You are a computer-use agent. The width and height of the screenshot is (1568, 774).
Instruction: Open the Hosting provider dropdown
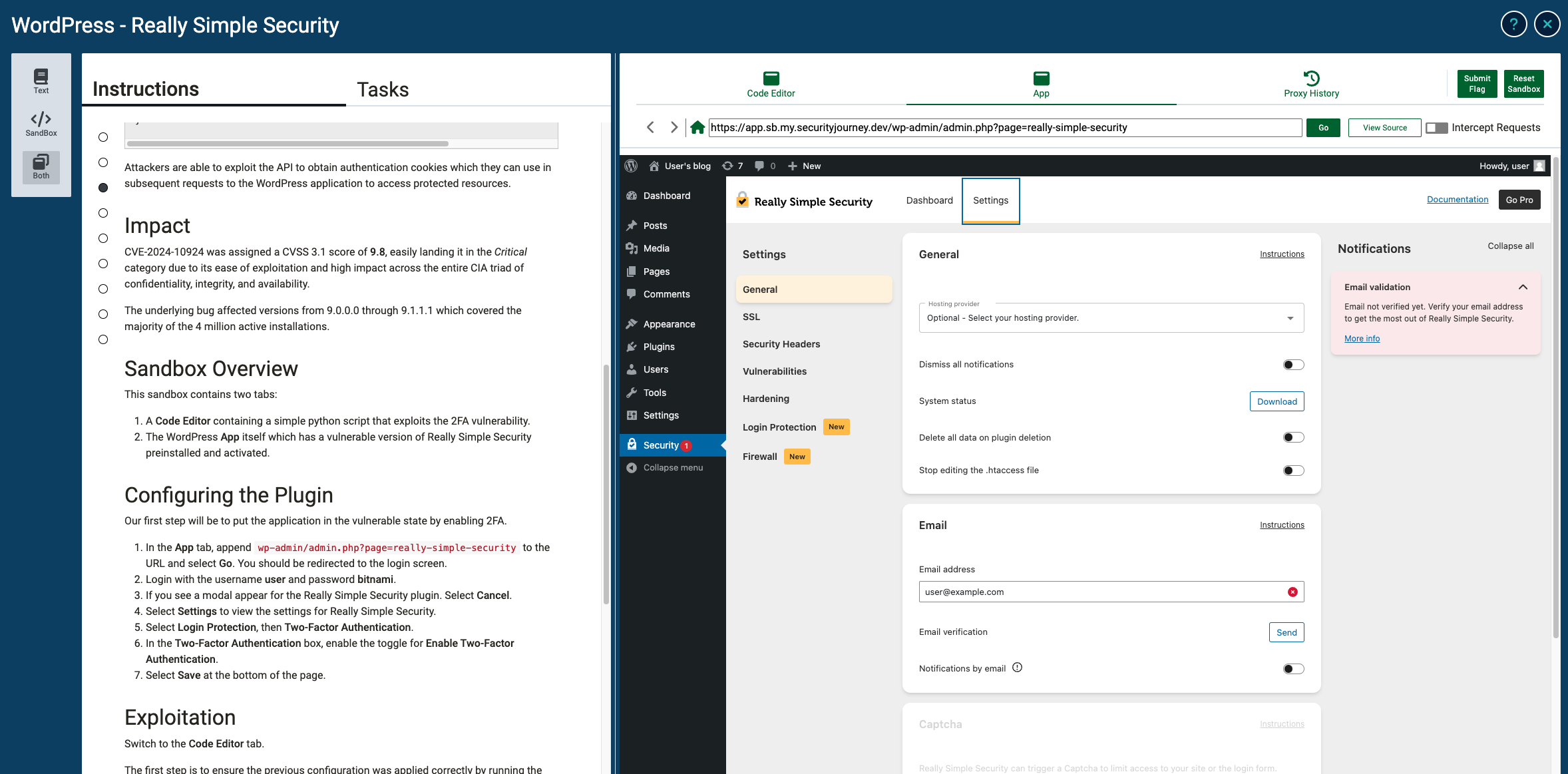point(1111,318)
